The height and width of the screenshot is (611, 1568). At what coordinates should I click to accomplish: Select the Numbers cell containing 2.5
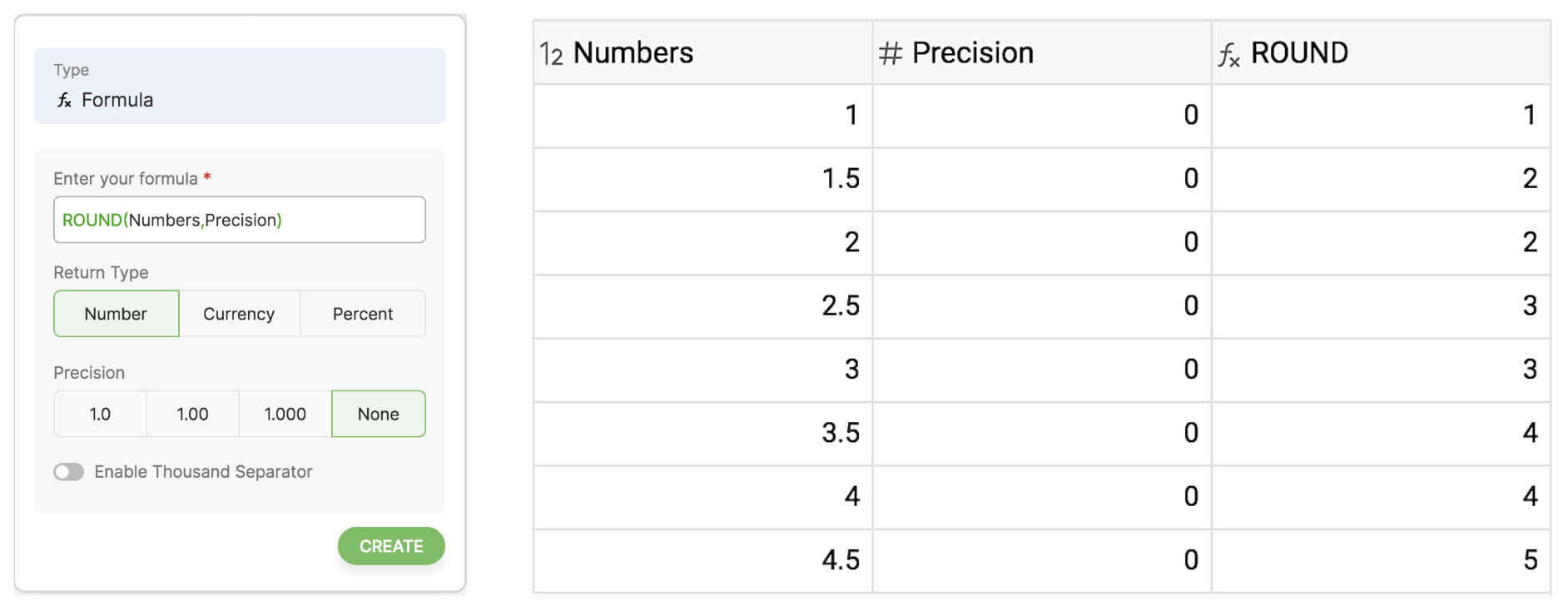702,305
